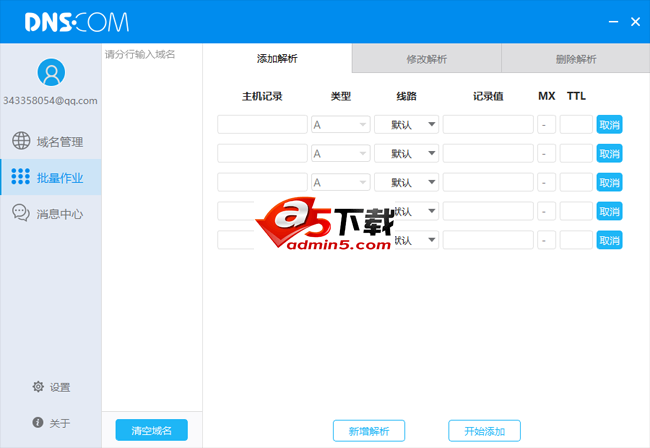
Task: Click 关于 label
Action: tap(60, 423)
